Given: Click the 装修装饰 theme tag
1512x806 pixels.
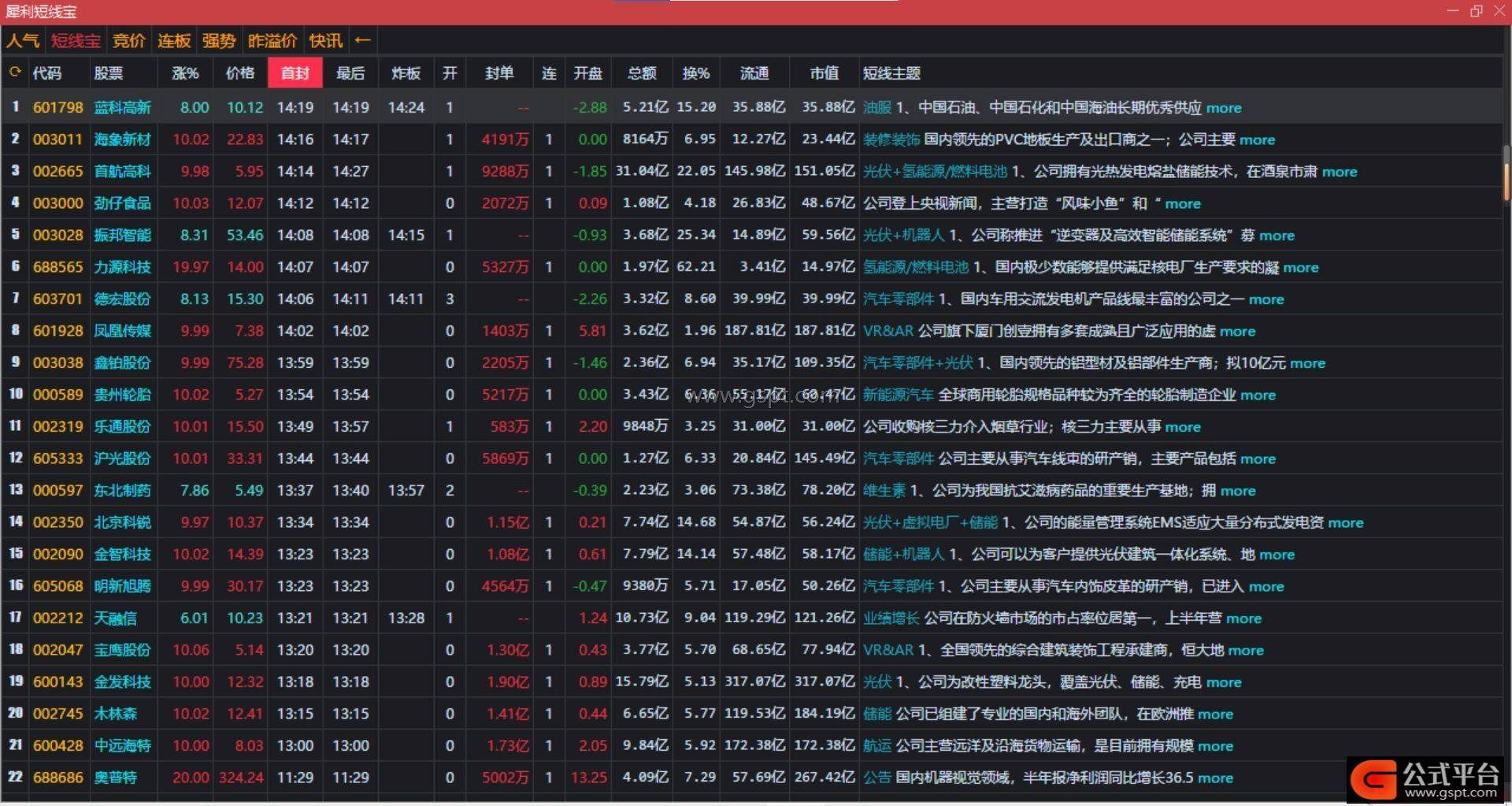Looking at the screenshot, I should click(891, 139).
